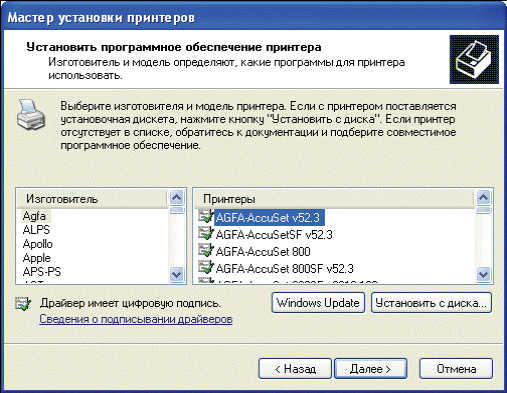Click the Установить с диска button
Screen dimensions: 507x393
coord(431,303)
